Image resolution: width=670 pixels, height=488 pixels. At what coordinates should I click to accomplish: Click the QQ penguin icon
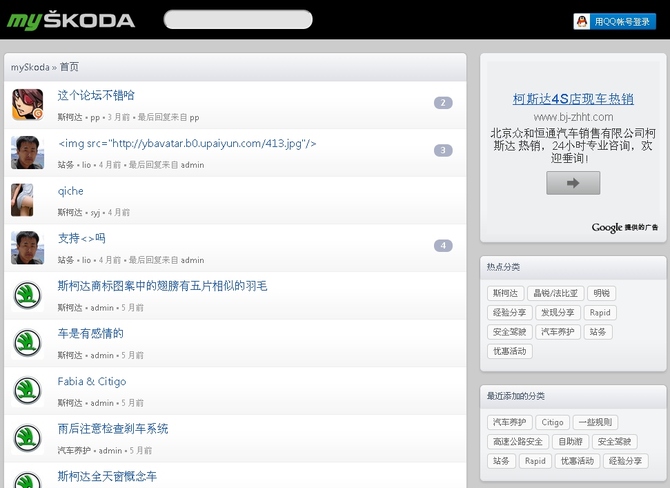point(582,21)
